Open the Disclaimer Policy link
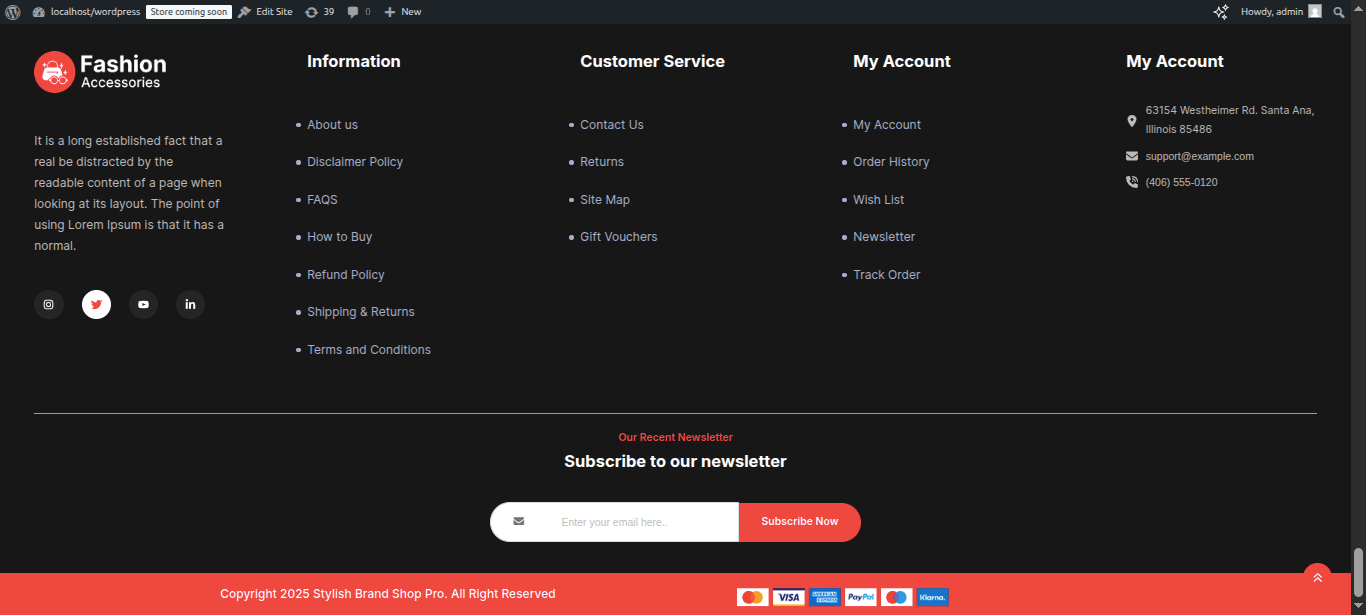This screenshot has width=1366, height=615. point(355,162)
